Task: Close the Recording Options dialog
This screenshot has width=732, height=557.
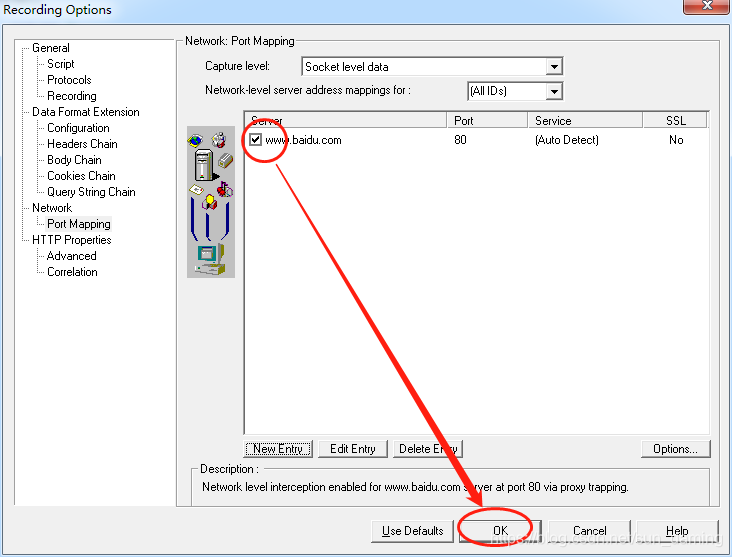Action: pos(707,6)
